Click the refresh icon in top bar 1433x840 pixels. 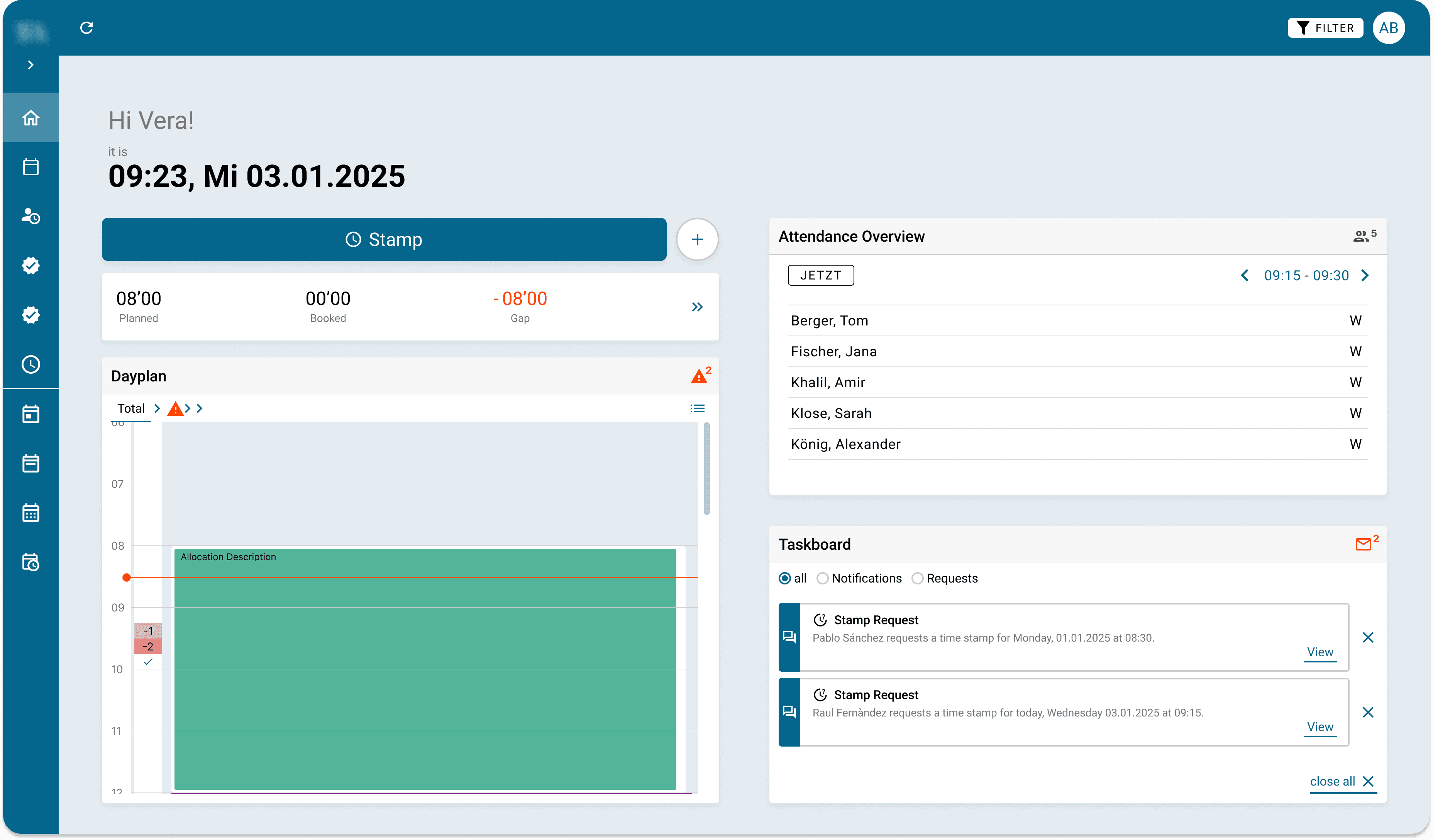[86, 27]
